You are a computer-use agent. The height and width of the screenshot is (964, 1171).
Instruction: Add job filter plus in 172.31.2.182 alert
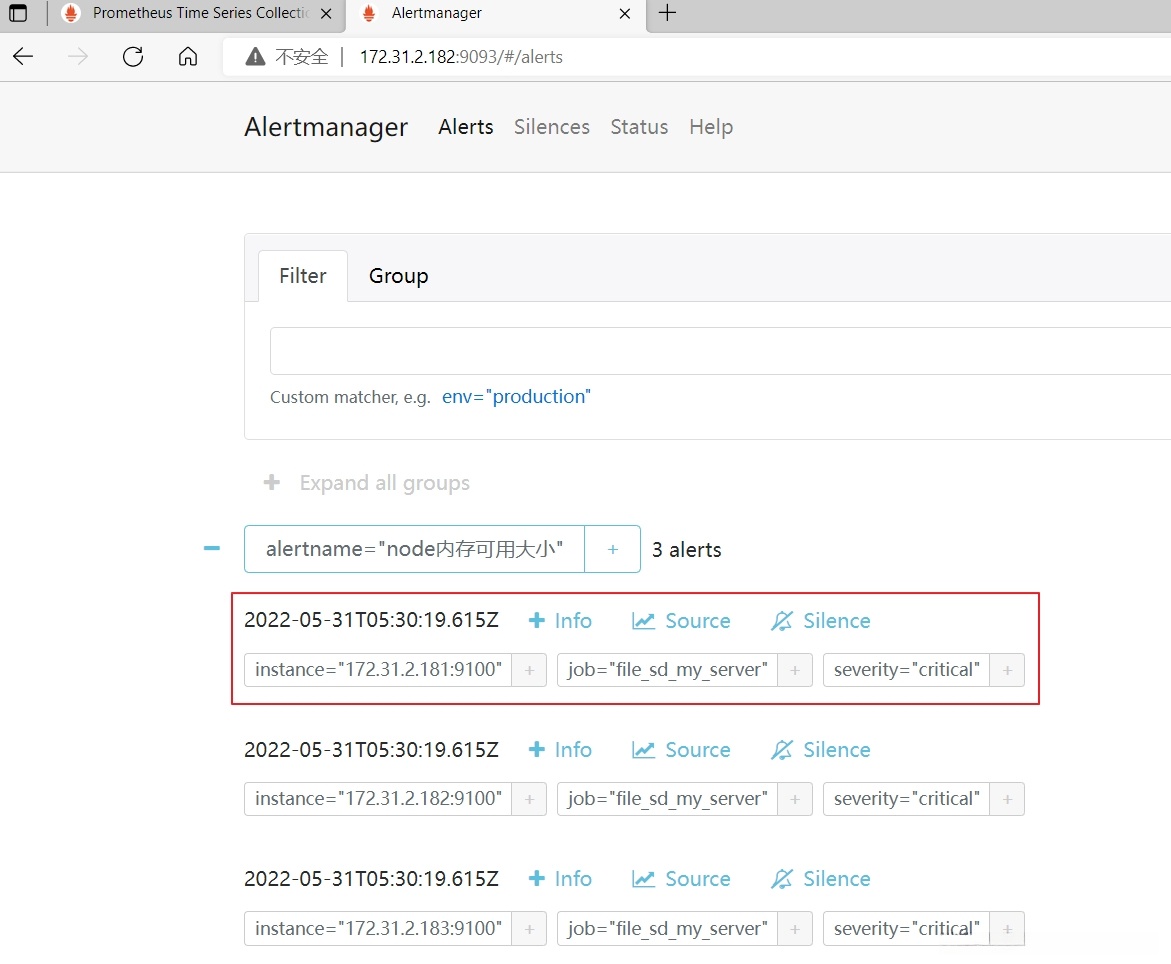[x=795, y=799]
